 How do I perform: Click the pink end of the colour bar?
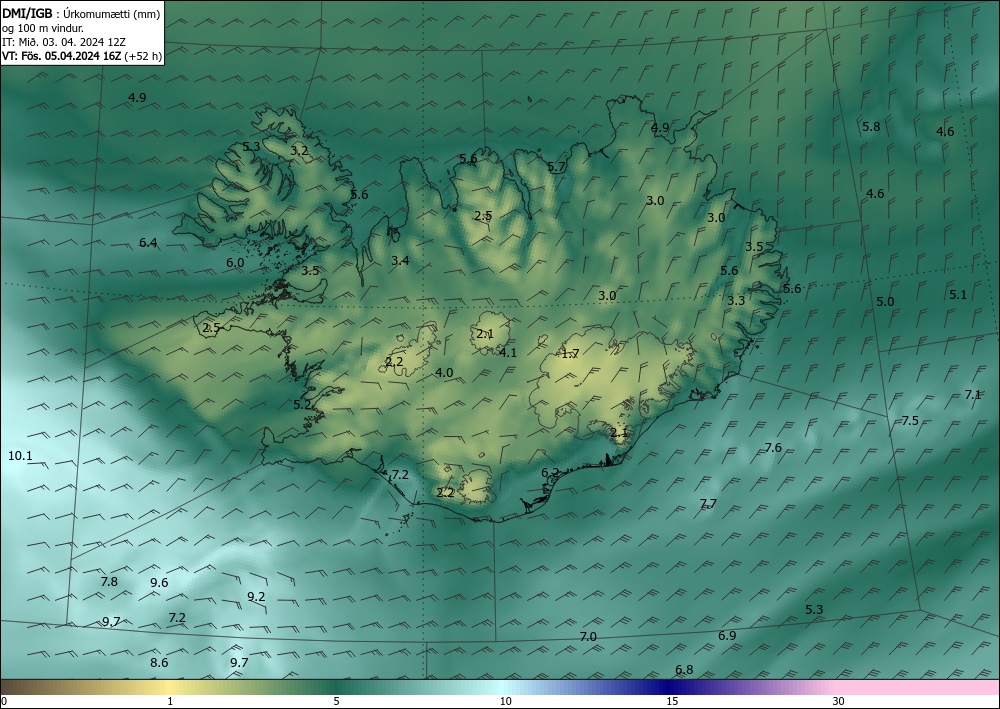[x=918, y=687]
